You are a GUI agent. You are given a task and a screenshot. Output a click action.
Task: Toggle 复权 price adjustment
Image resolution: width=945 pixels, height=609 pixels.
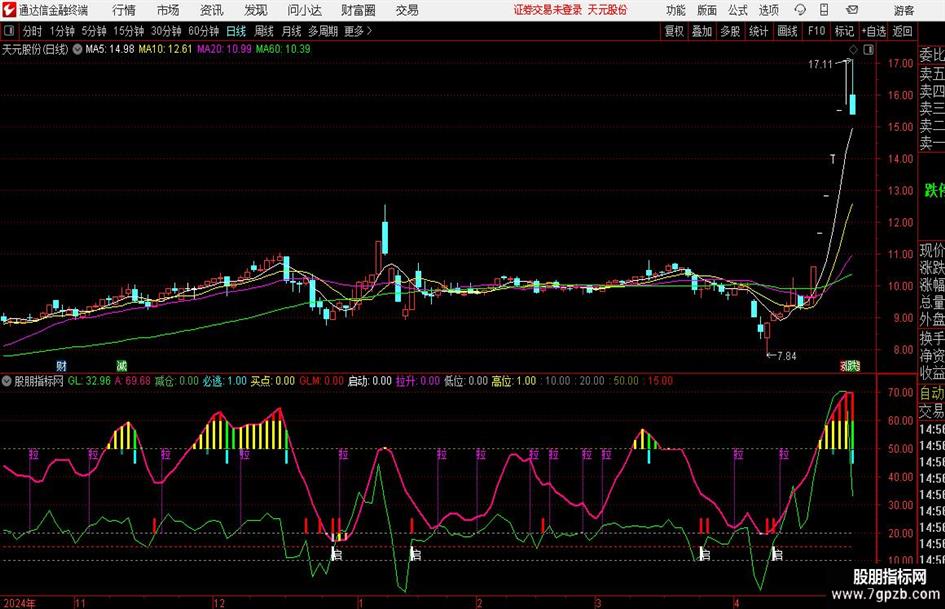tap(675, 31)
